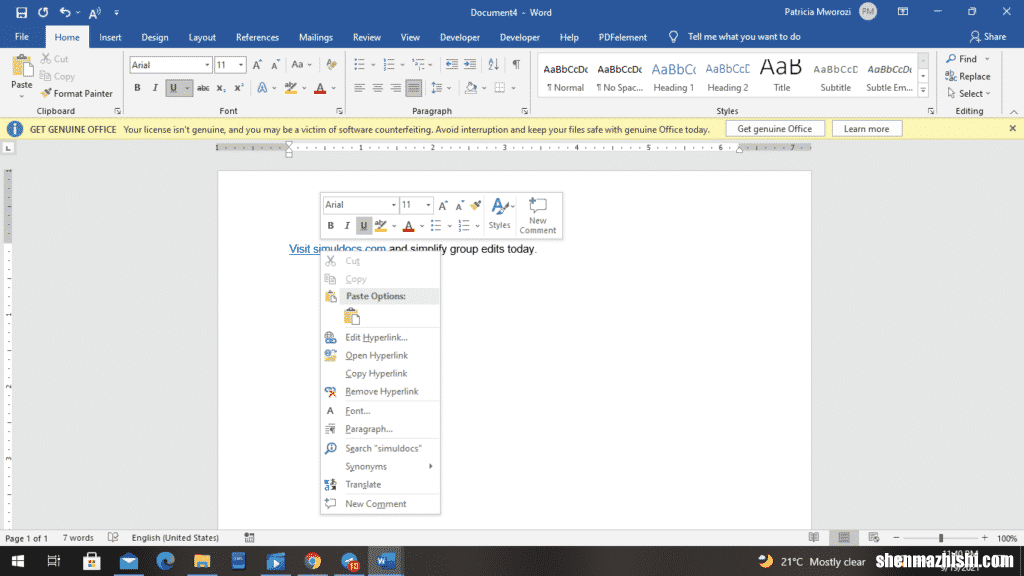Viewport: 1024px width, 576px height.
Task: Align the paragraph to the right
Action: pos(395,88)
